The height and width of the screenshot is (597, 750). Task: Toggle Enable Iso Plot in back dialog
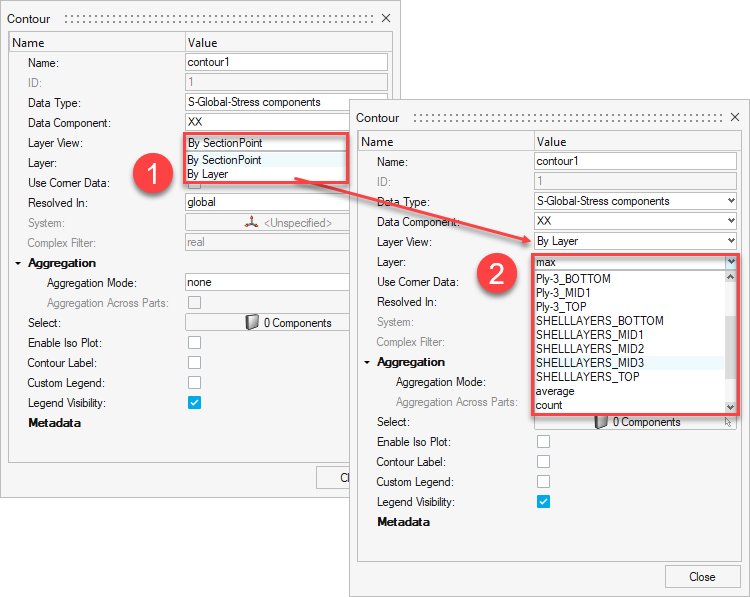click(x=194, y=343)
